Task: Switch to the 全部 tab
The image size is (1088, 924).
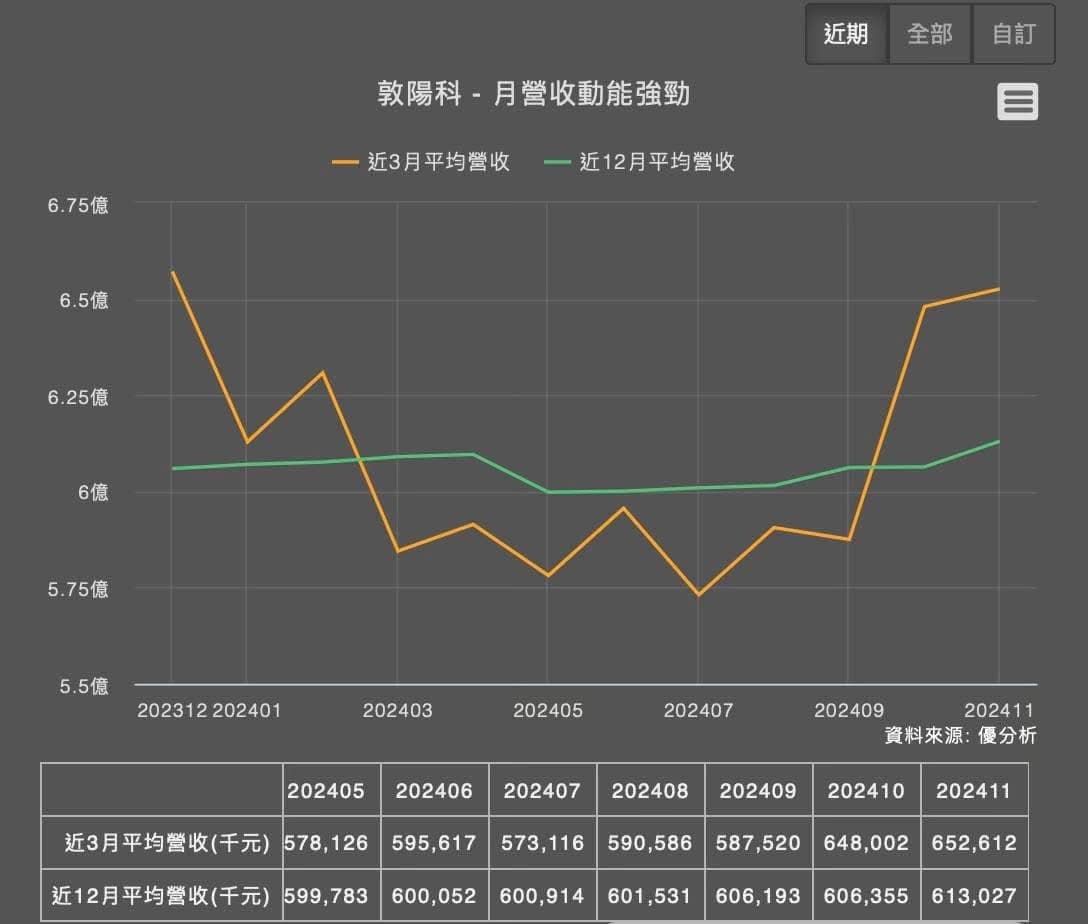Action: 930,33
